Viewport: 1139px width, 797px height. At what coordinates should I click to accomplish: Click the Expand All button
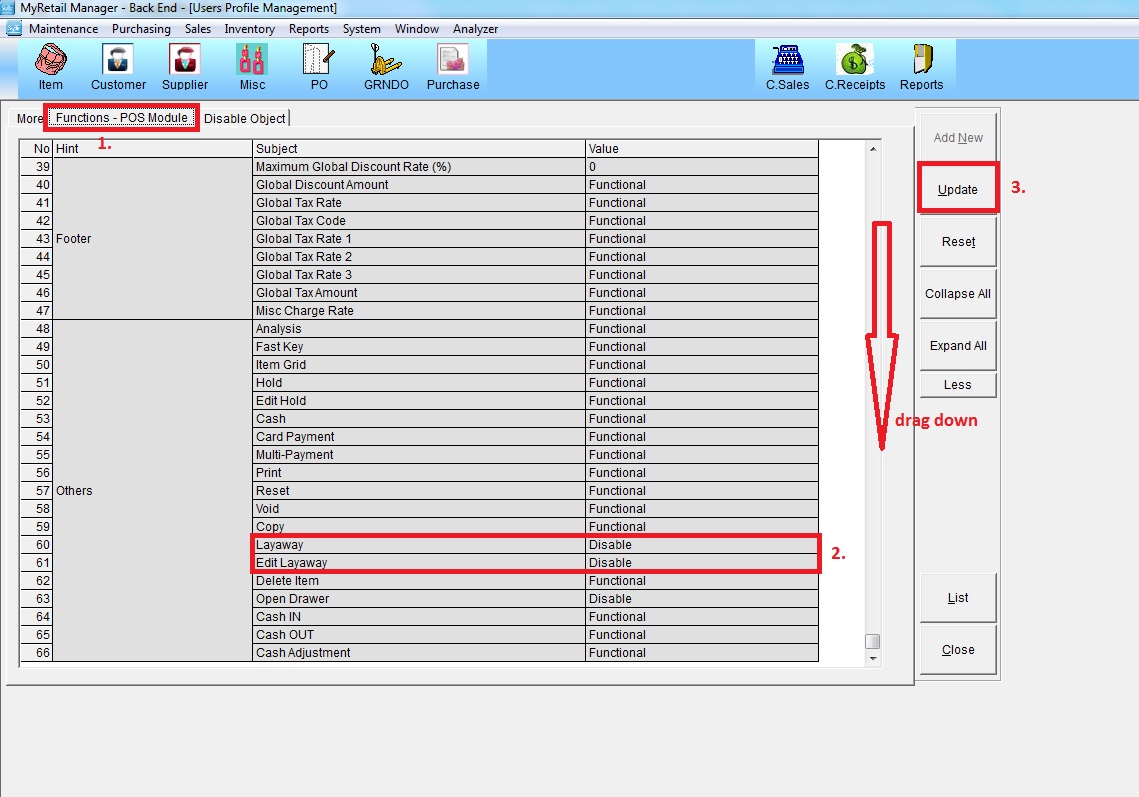pos(958,346)
